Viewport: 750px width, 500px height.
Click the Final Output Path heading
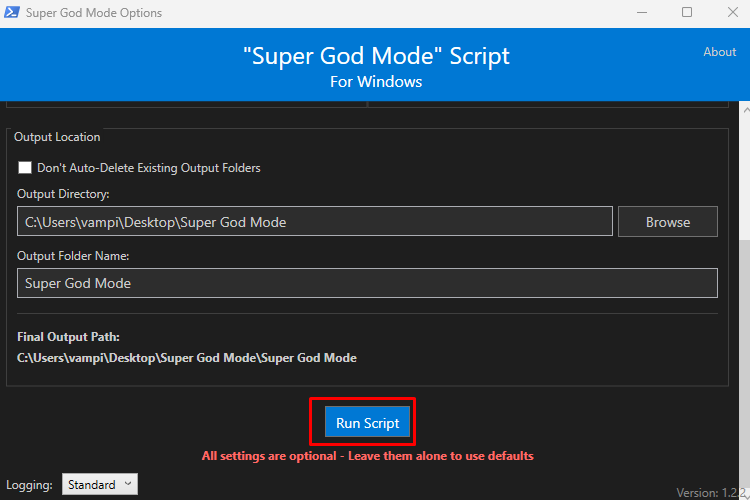tap(68, 337)
